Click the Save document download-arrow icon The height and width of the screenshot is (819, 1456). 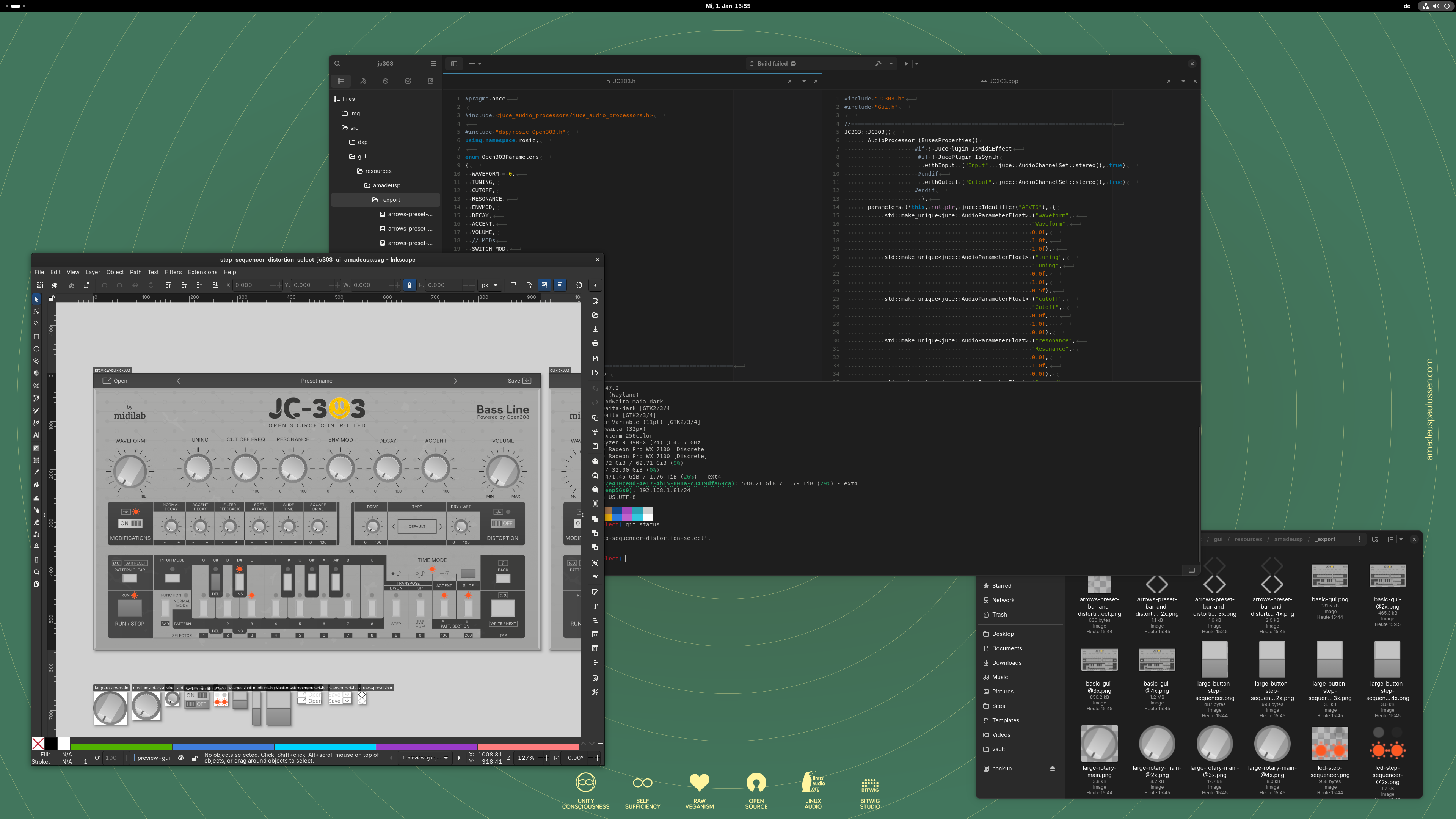pyautogui.click(x=595, y=329)
